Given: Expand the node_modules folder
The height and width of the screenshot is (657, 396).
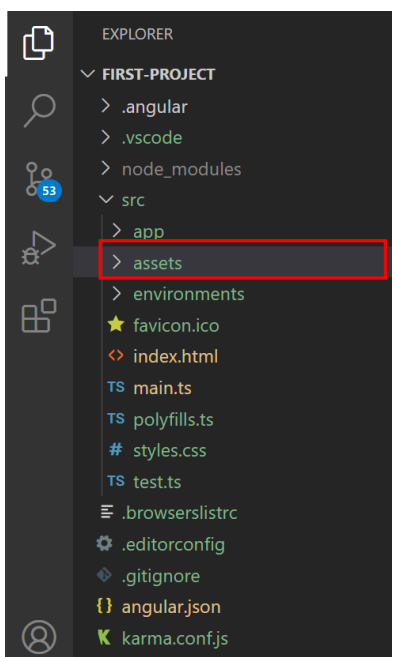Looking at the screenshot, I should (233, 169).
